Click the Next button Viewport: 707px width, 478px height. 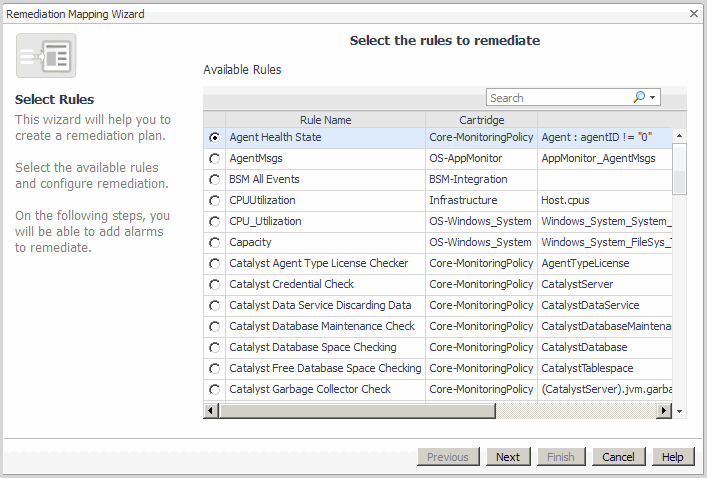[x=508, y=457]
